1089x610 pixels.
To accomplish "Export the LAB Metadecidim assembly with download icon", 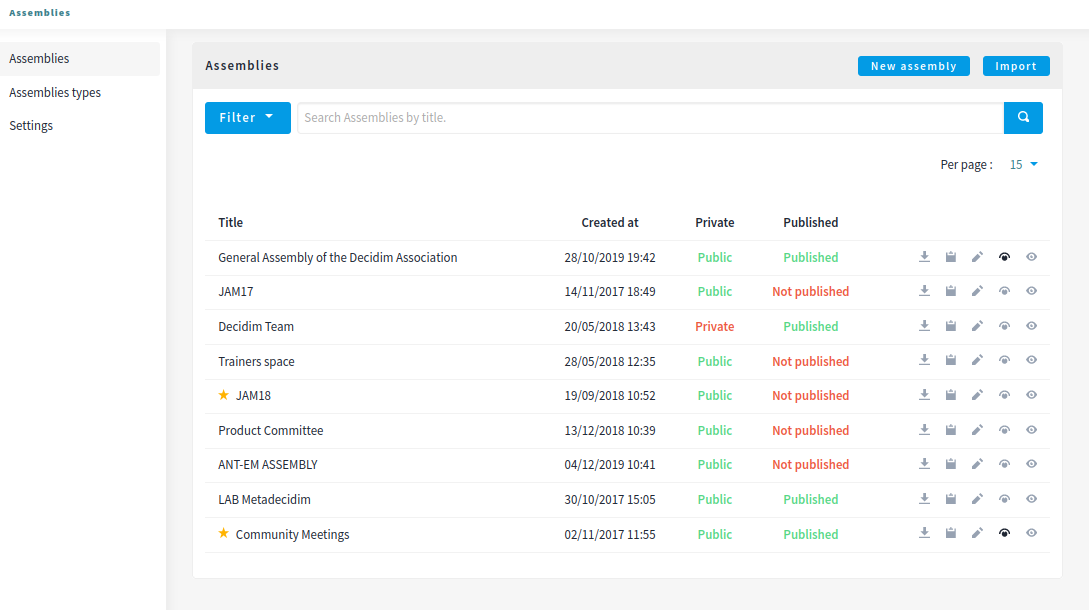I will point(924,499).
